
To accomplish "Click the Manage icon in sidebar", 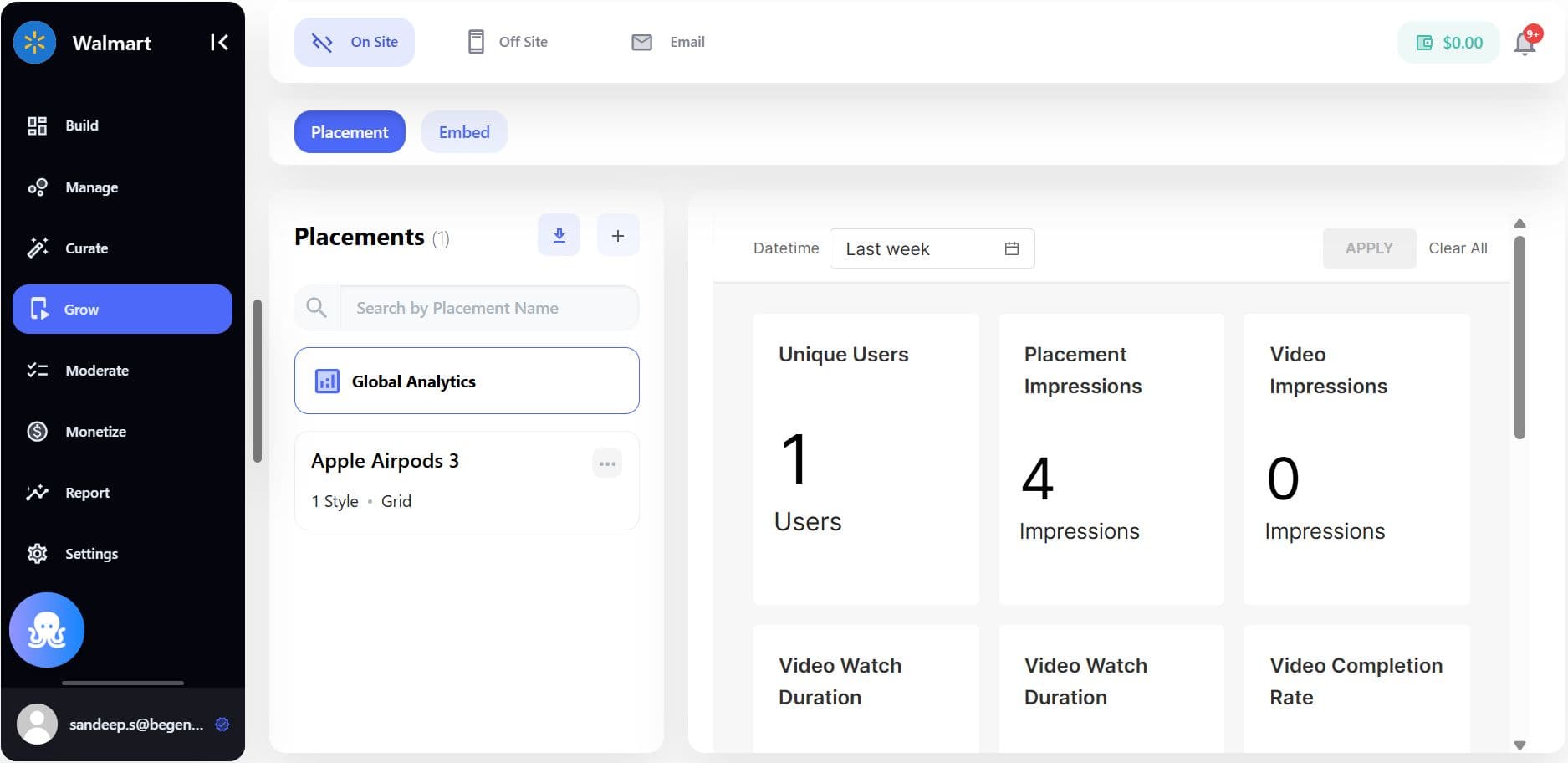I will click(x=37, y=187).
